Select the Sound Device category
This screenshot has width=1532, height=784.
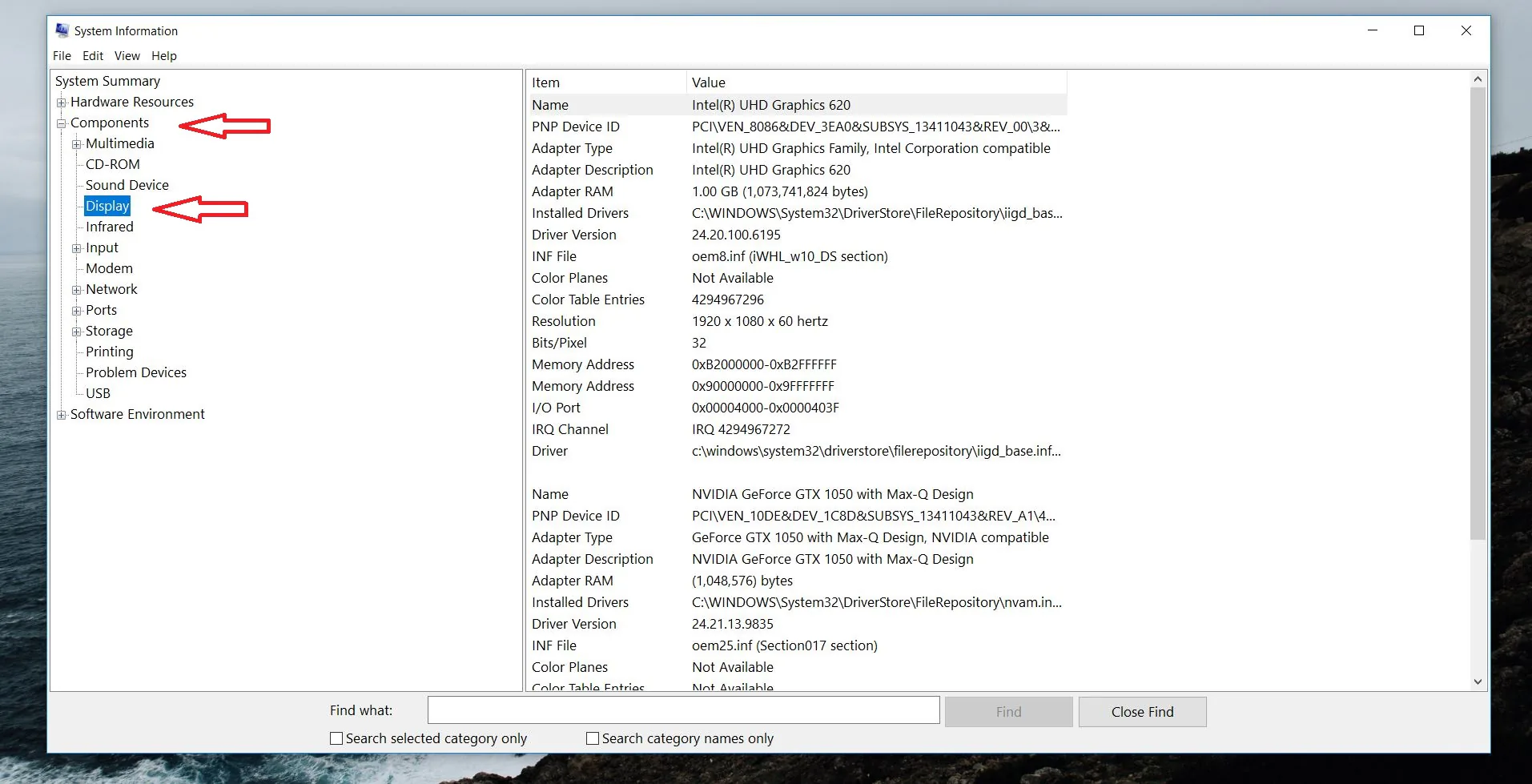pyautogui.click(x=127, y=185)
